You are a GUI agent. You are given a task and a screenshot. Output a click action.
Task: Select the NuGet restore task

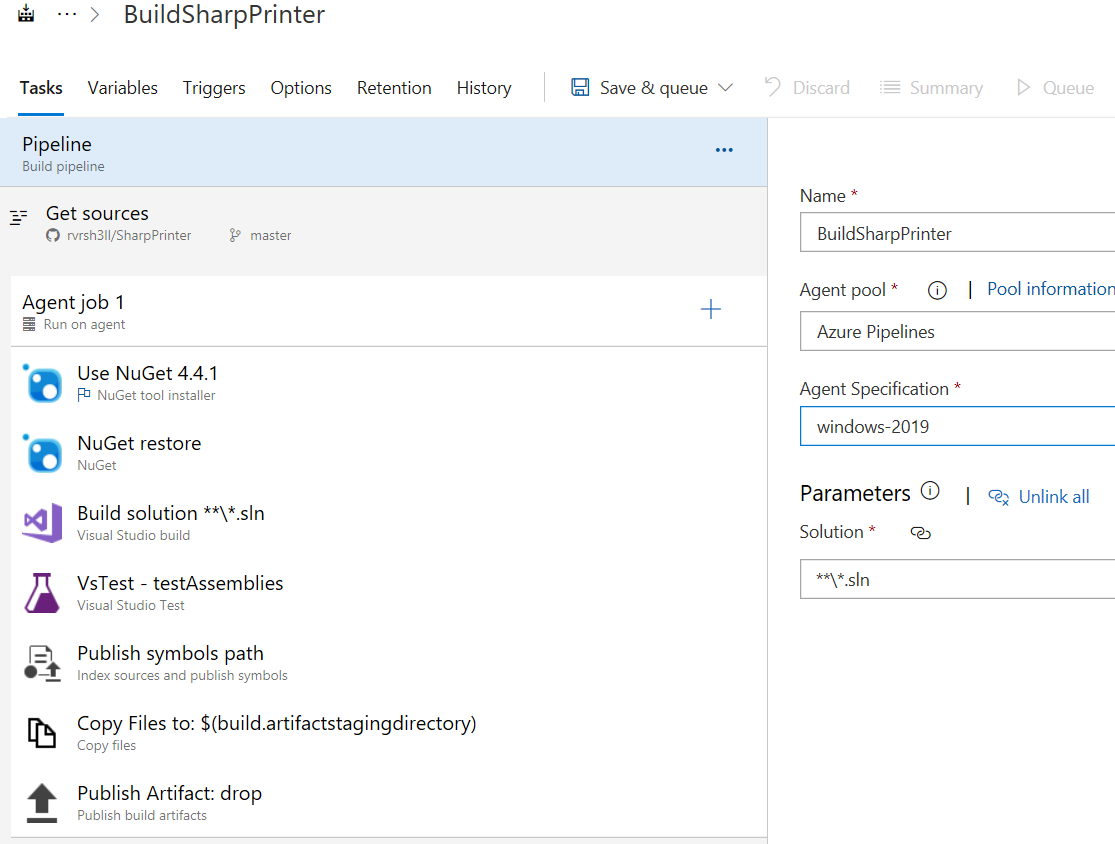[389, 452]
